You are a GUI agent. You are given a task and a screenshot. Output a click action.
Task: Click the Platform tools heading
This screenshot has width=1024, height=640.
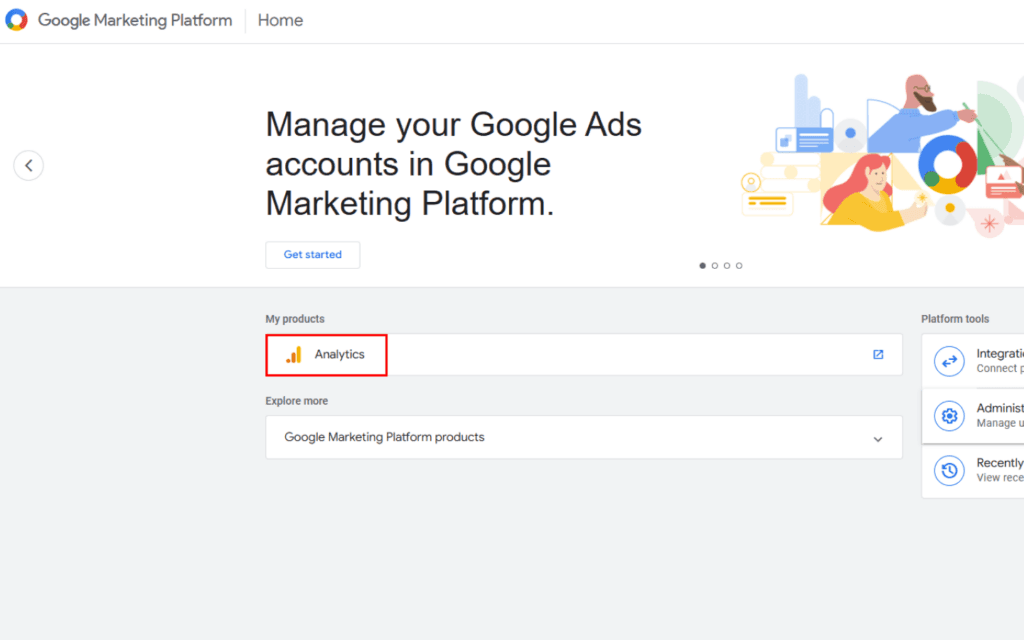tap(955, 319)
